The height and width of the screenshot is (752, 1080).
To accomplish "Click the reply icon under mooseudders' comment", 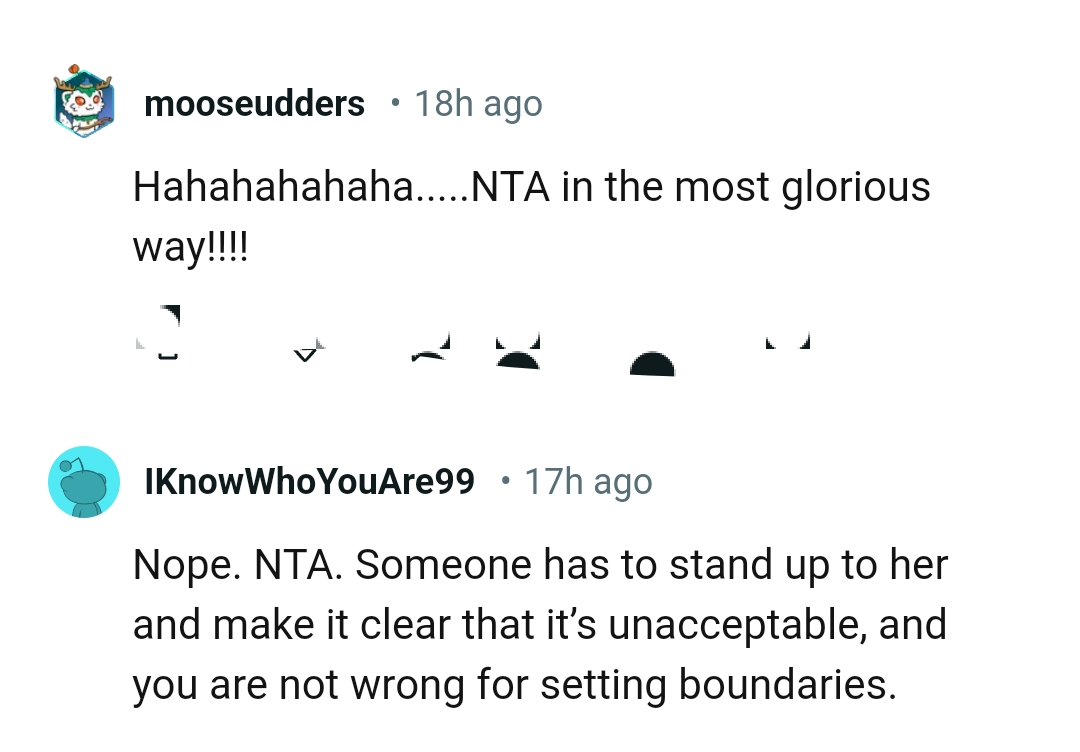I will 430,345.
